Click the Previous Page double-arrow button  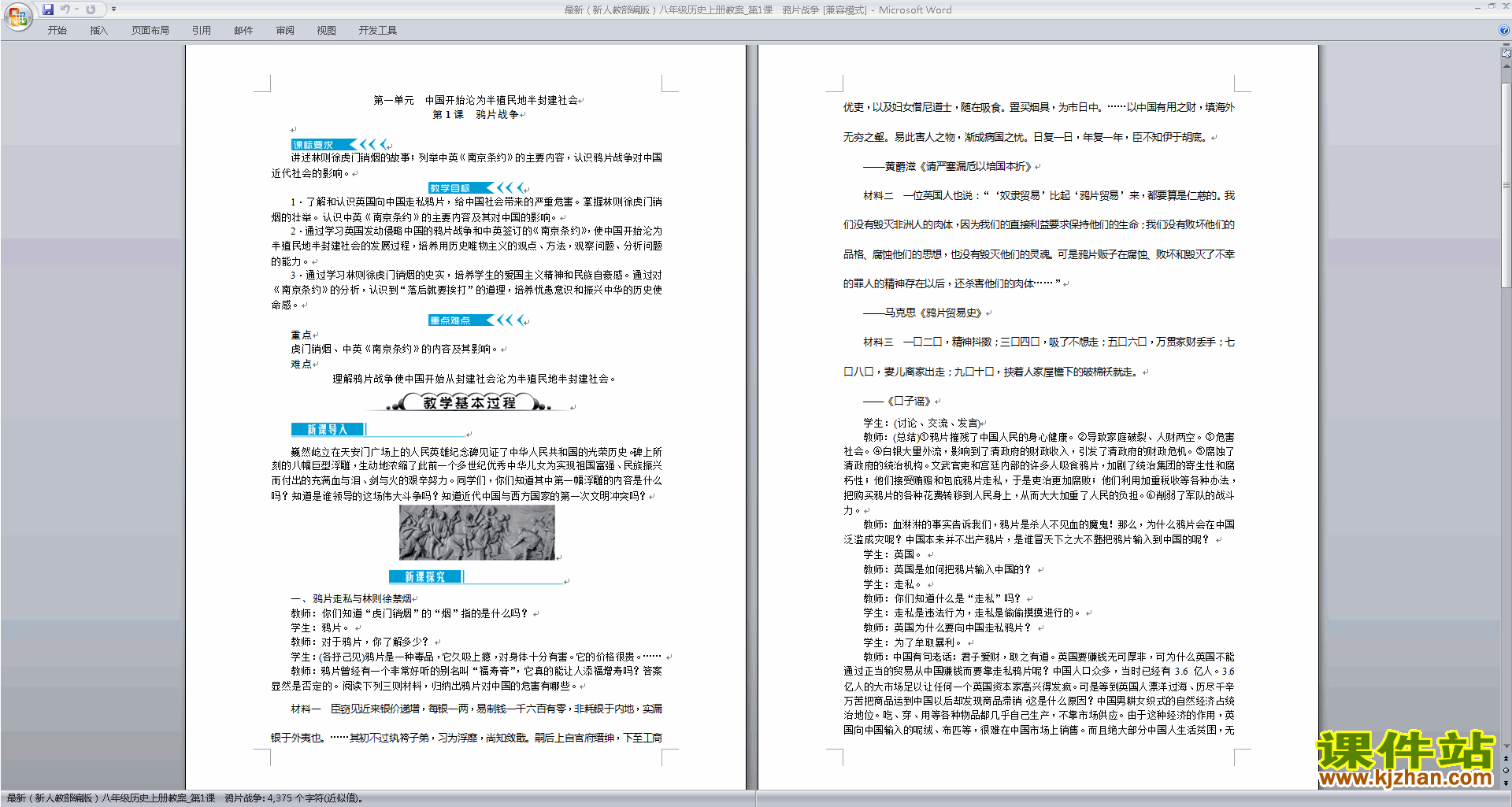point(1506,759)
